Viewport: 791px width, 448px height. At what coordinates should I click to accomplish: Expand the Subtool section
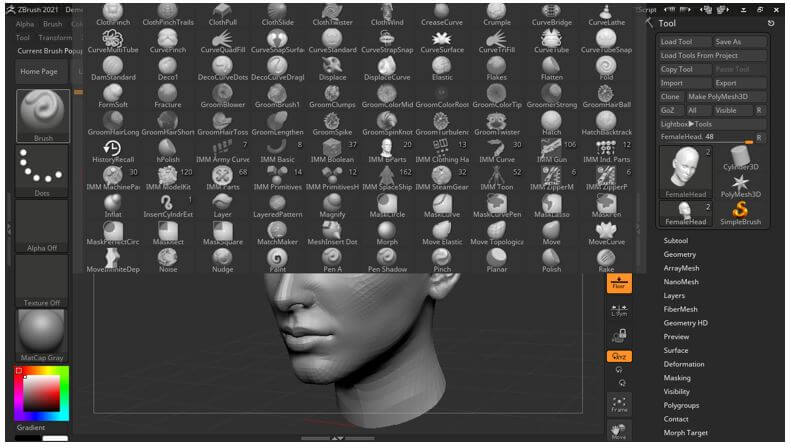point(675,241)
